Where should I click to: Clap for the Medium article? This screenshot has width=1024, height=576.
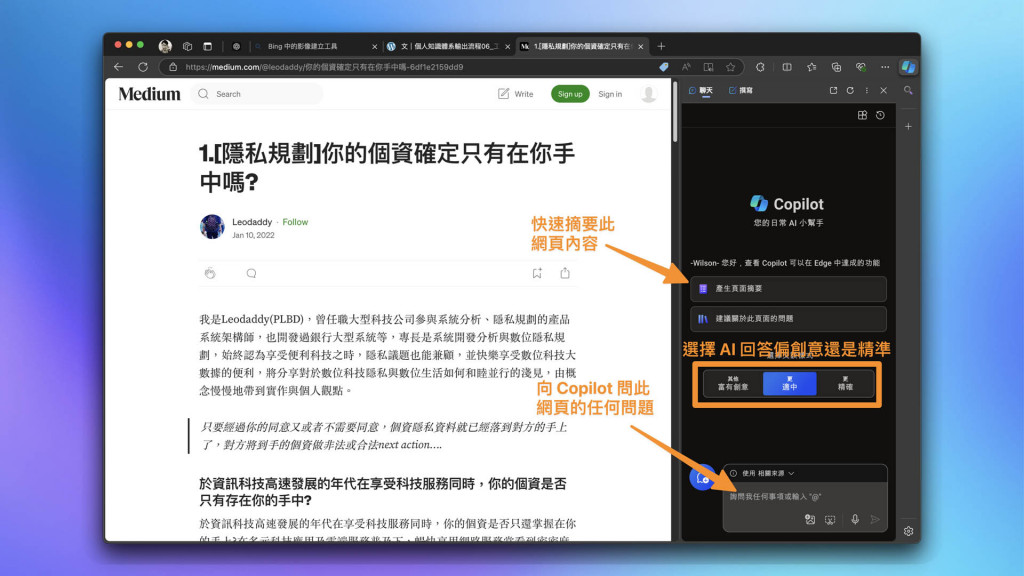coord(210,273)
